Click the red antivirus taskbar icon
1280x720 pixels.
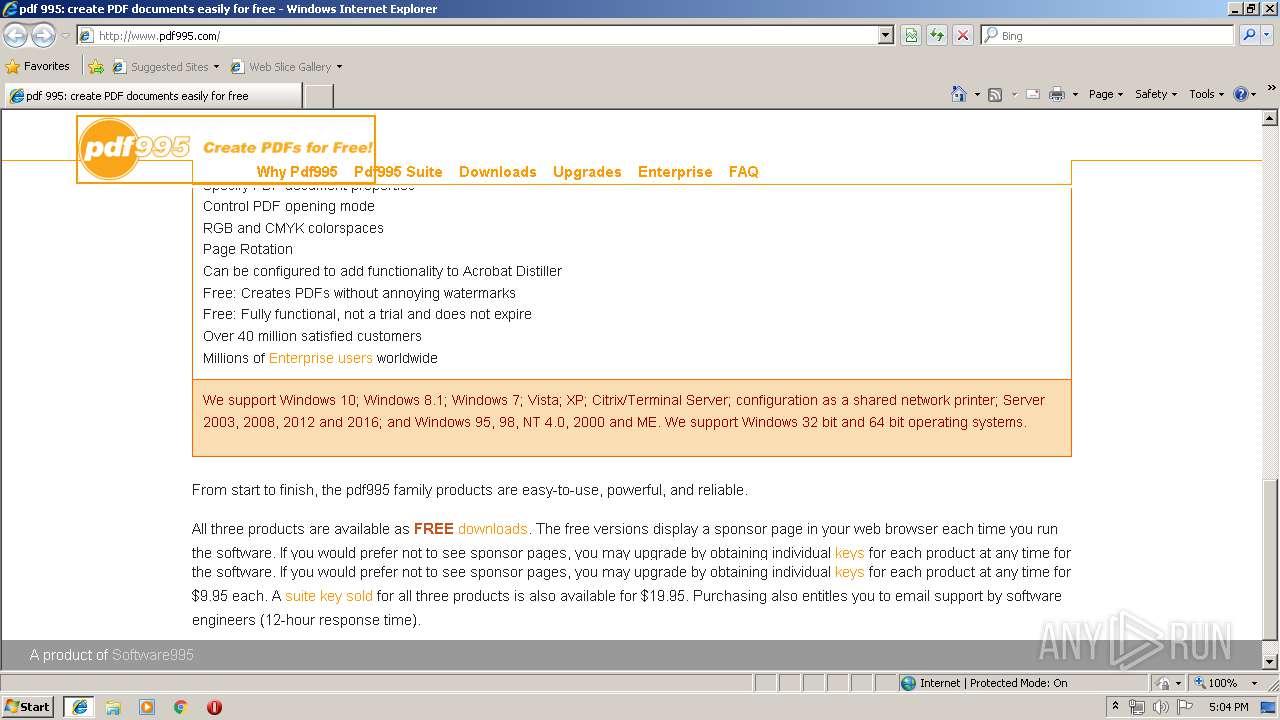tap(214, 707)
